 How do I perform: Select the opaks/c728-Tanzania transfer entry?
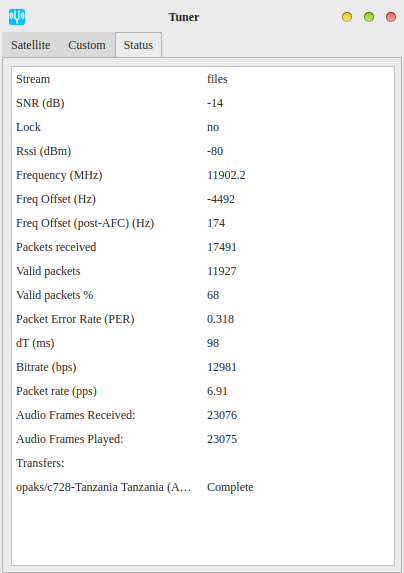203,487
